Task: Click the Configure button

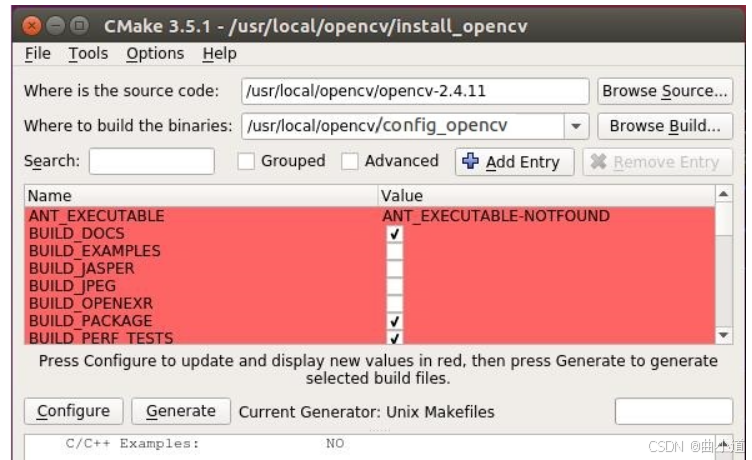Action: pyautogui.click(x=73, y=411)
